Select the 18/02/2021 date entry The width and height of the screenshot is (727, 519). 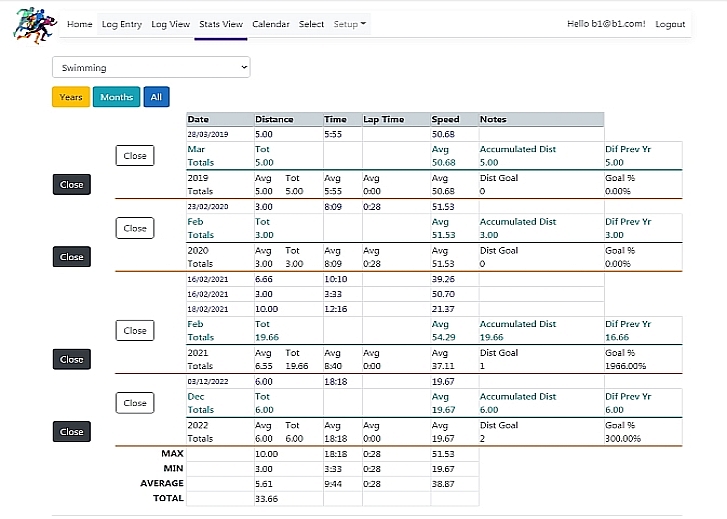[208, 309]
